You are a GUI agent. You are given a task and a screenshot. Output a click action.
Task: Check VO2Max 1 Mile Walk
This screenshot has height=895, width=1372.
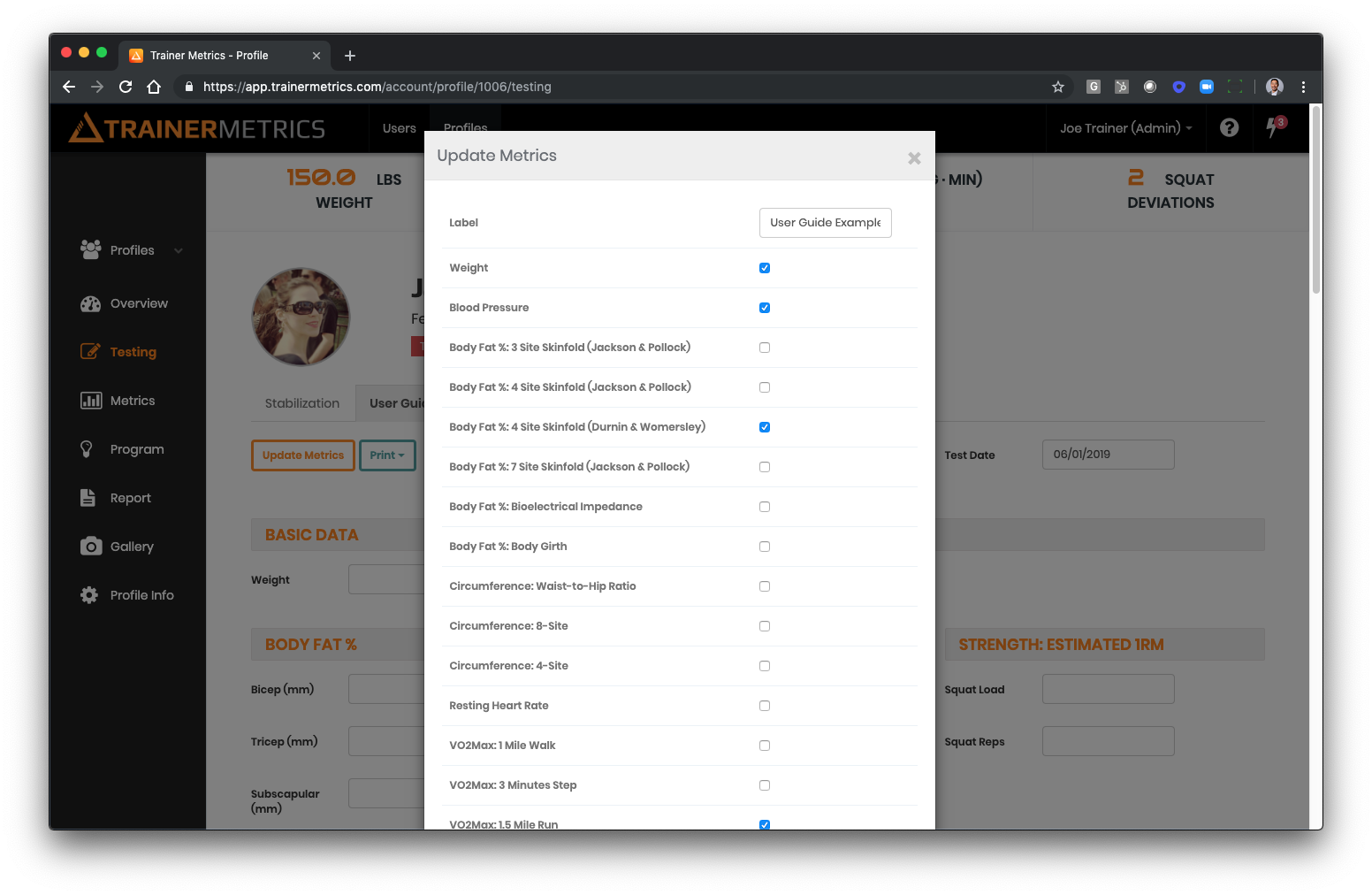tap(765, 746)
